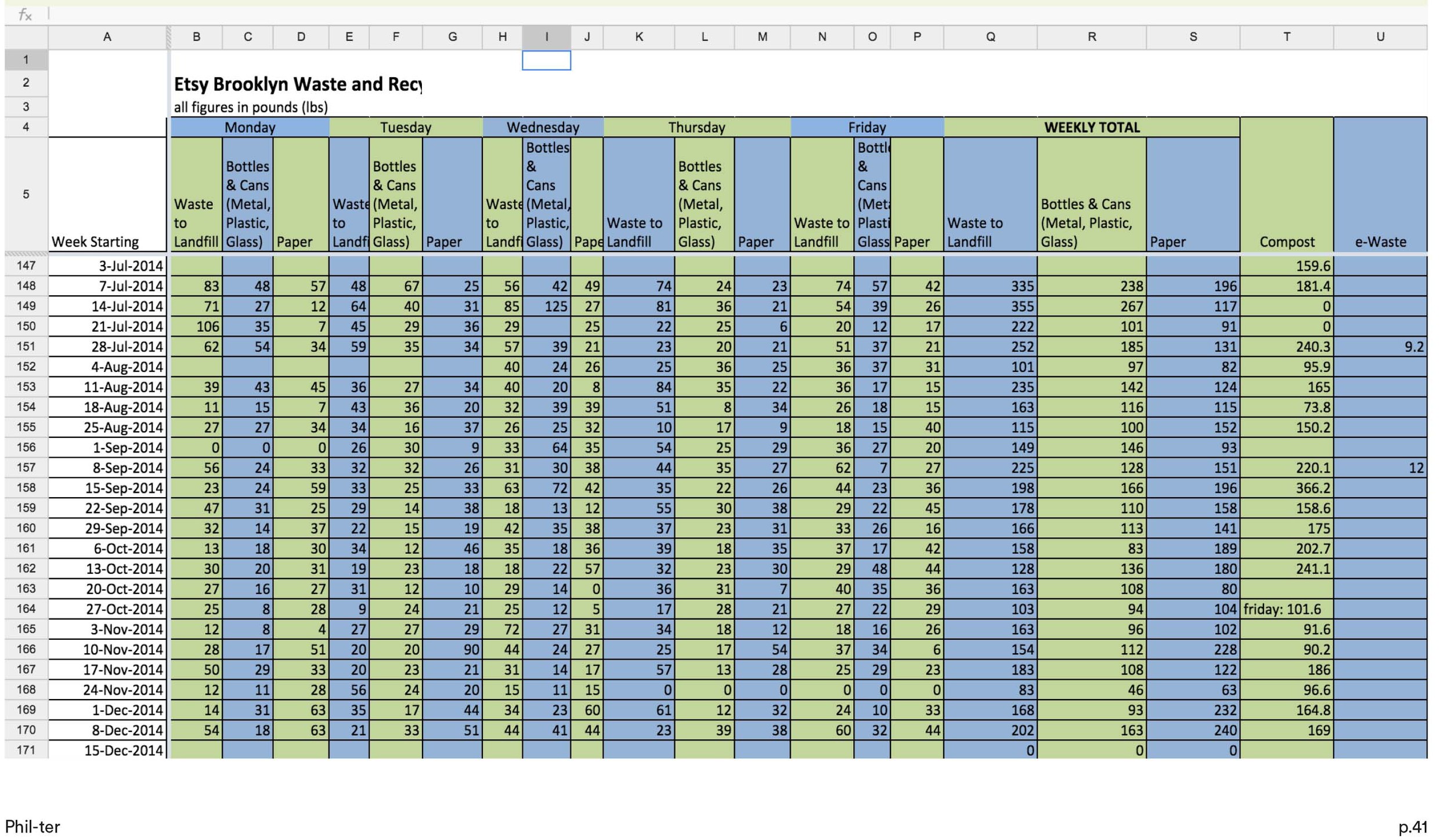Click the 3-Jul-2014 date cell
This screenshot has width=1451, height=840.
point(107,266)
